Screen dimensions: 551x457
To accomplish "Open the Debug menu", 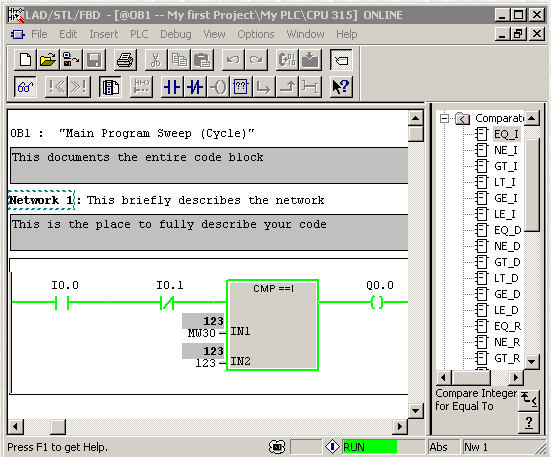I will pos(176,34).
